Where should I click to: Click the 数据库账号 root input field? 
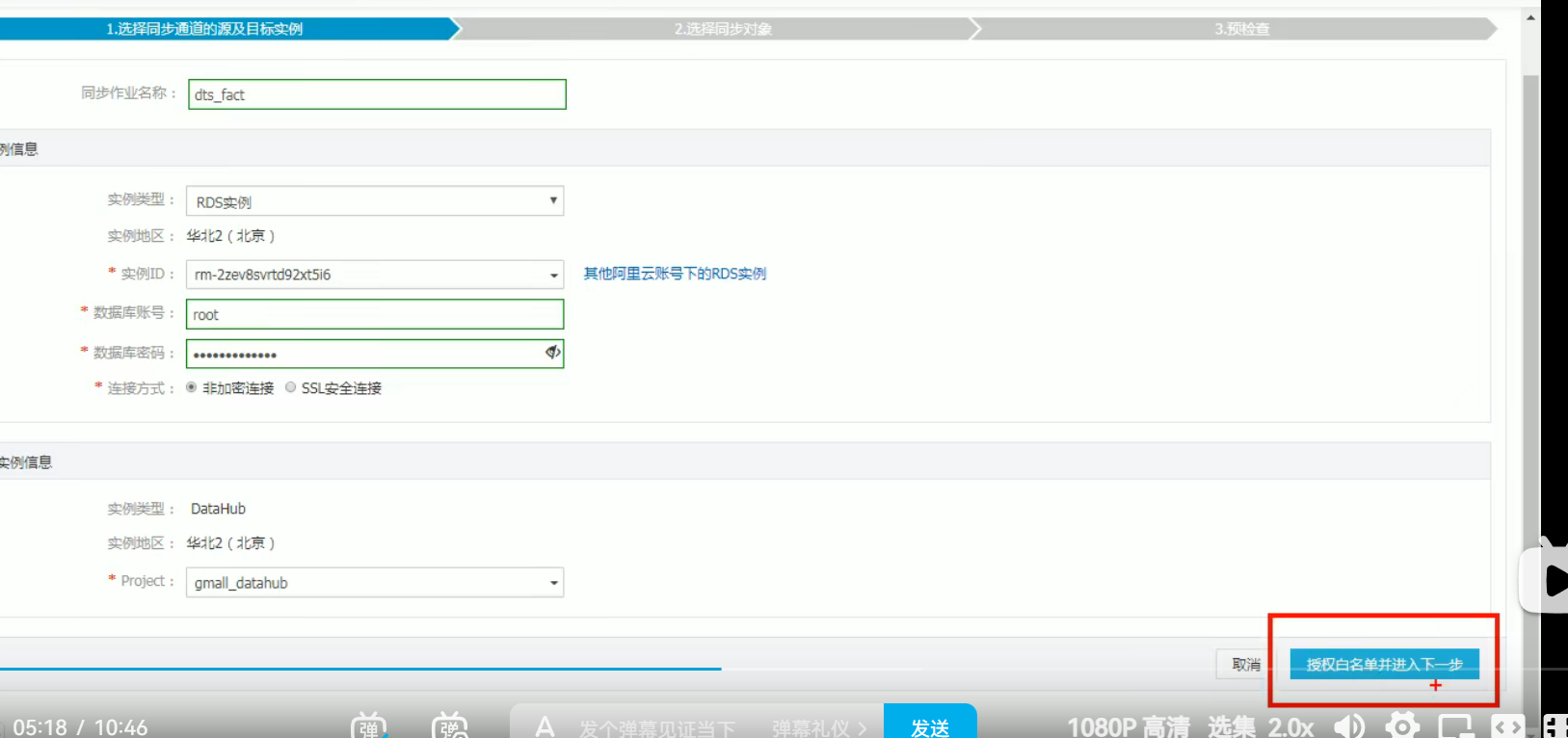point(375,314)
